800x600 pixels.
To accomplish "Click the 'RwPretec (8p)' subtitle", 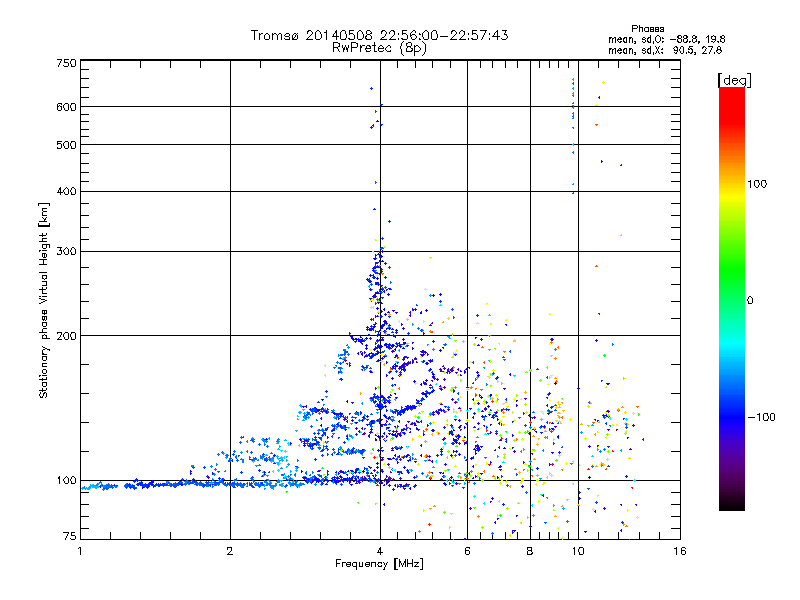I will 379,48.
